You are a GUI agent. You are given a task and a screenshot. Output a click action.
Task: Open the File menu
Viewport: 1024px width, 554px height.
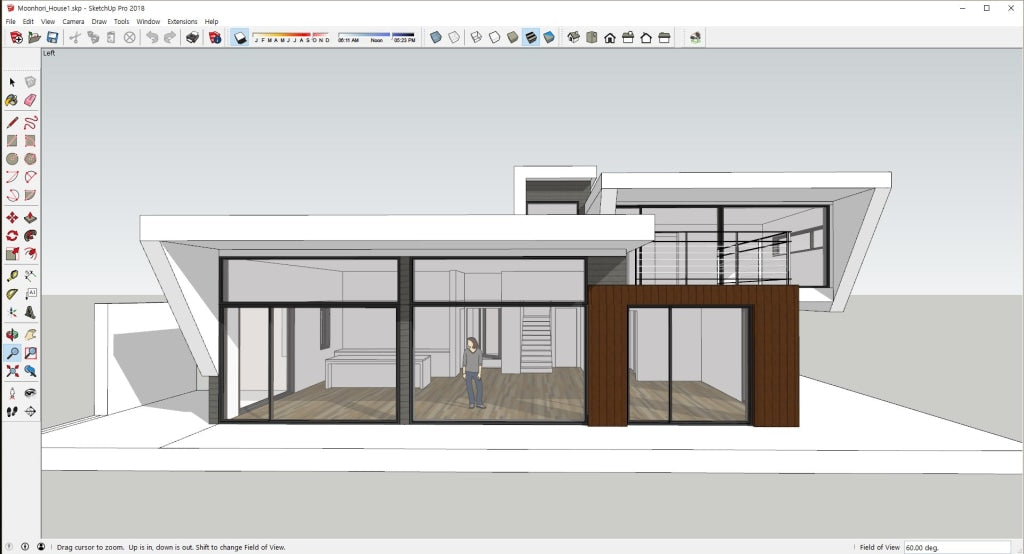pos(10,22)
